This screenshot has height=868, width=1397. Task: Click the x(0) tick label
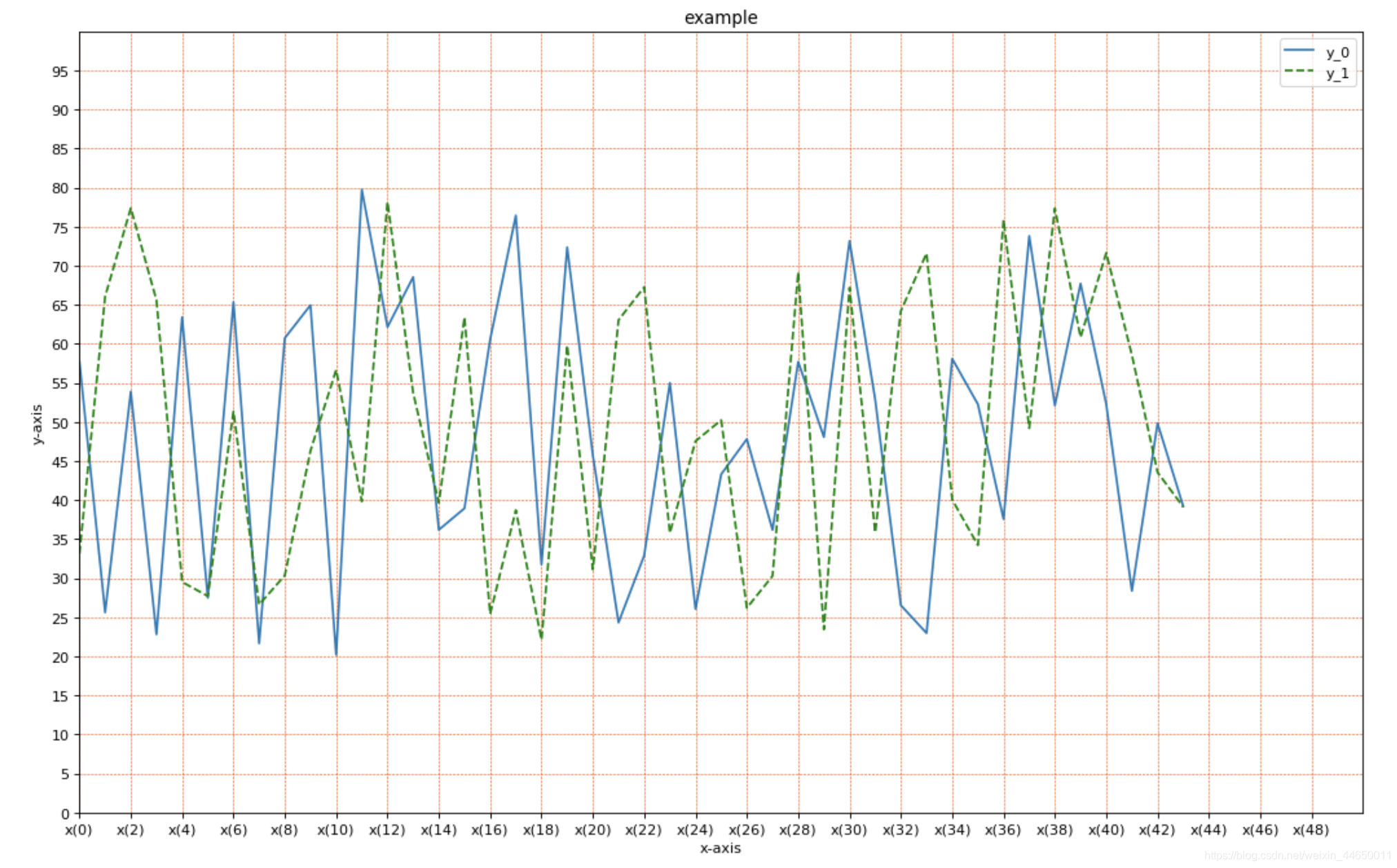pyautogui.click(x=79, y=830)
